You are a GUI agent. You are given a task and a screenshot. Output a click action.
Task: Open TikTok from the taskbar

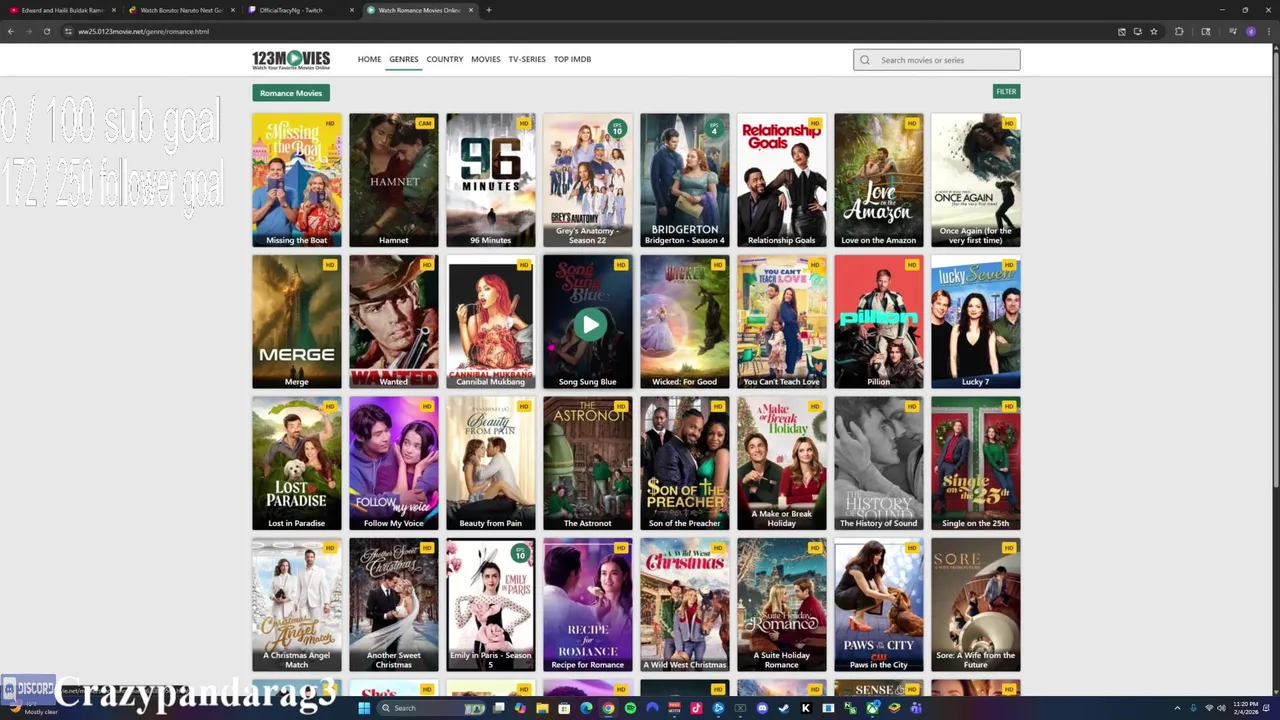click(696, 708)
